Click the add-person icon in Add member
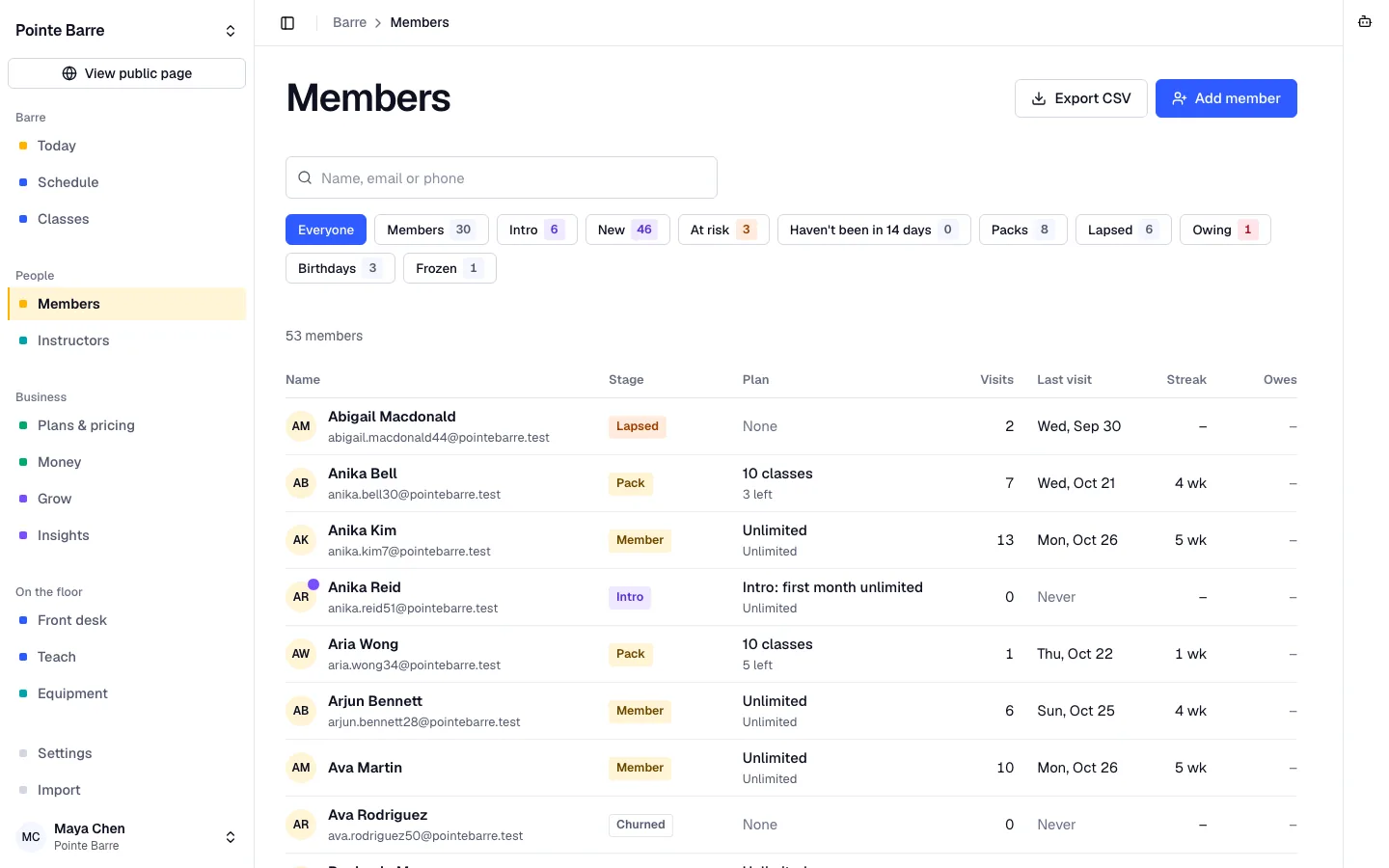1389x868 pixels. coord(1179,98)
